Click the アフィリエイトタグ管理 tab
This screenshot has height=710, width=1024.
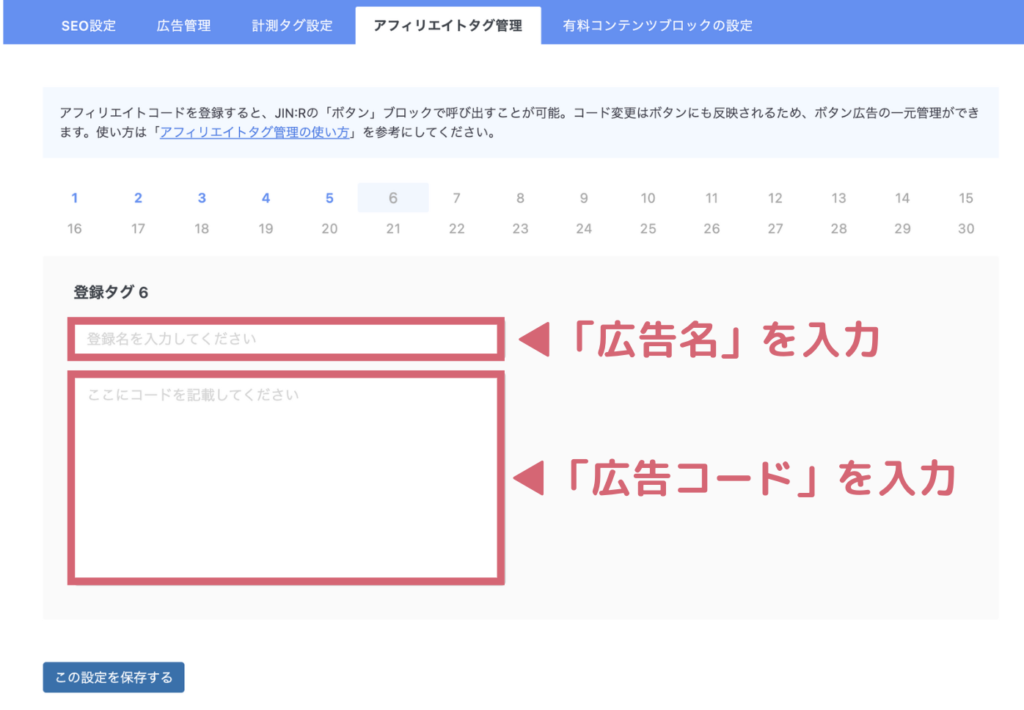(447, 26)
